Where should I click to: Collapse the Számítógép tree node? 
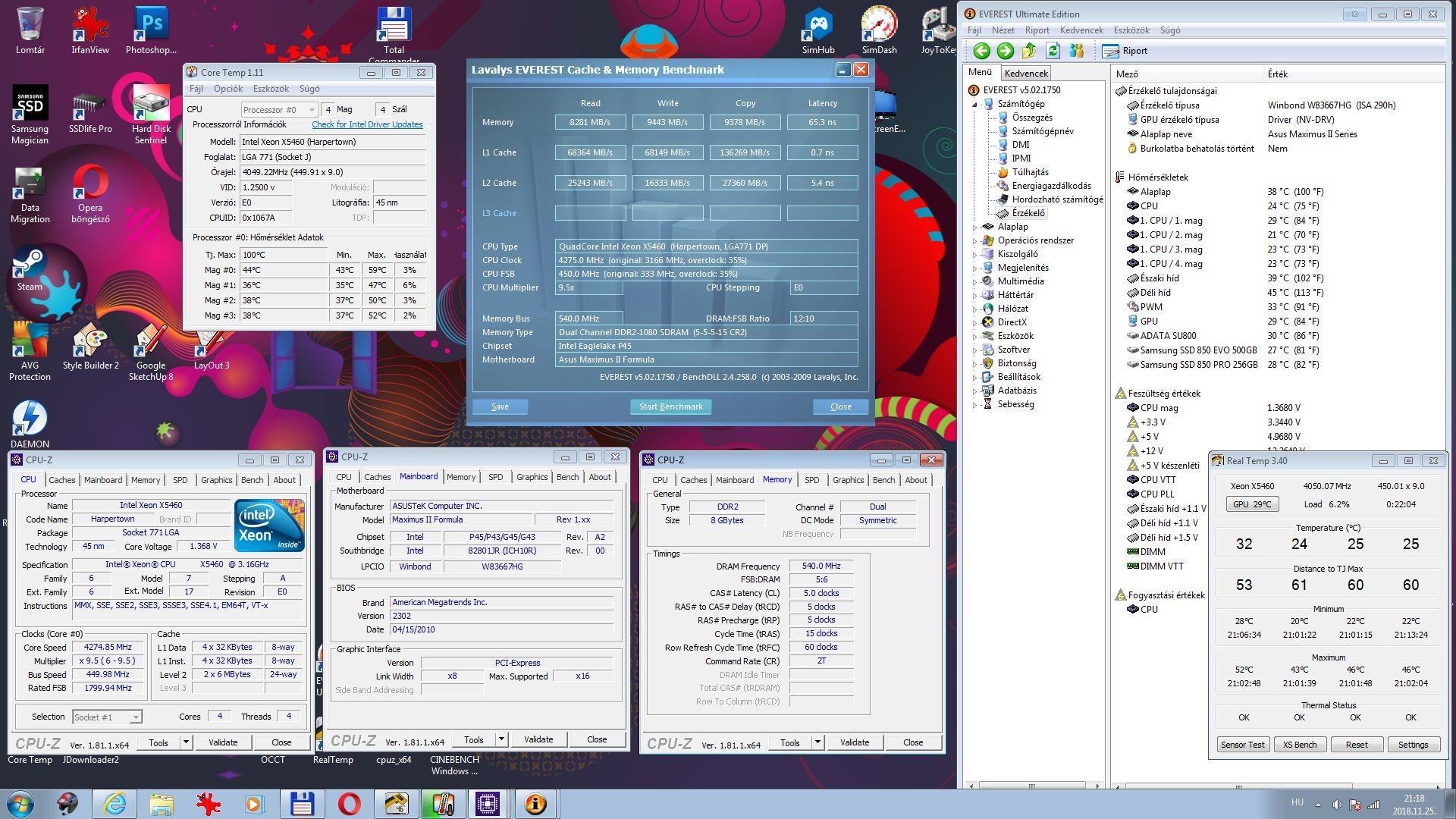974,104
